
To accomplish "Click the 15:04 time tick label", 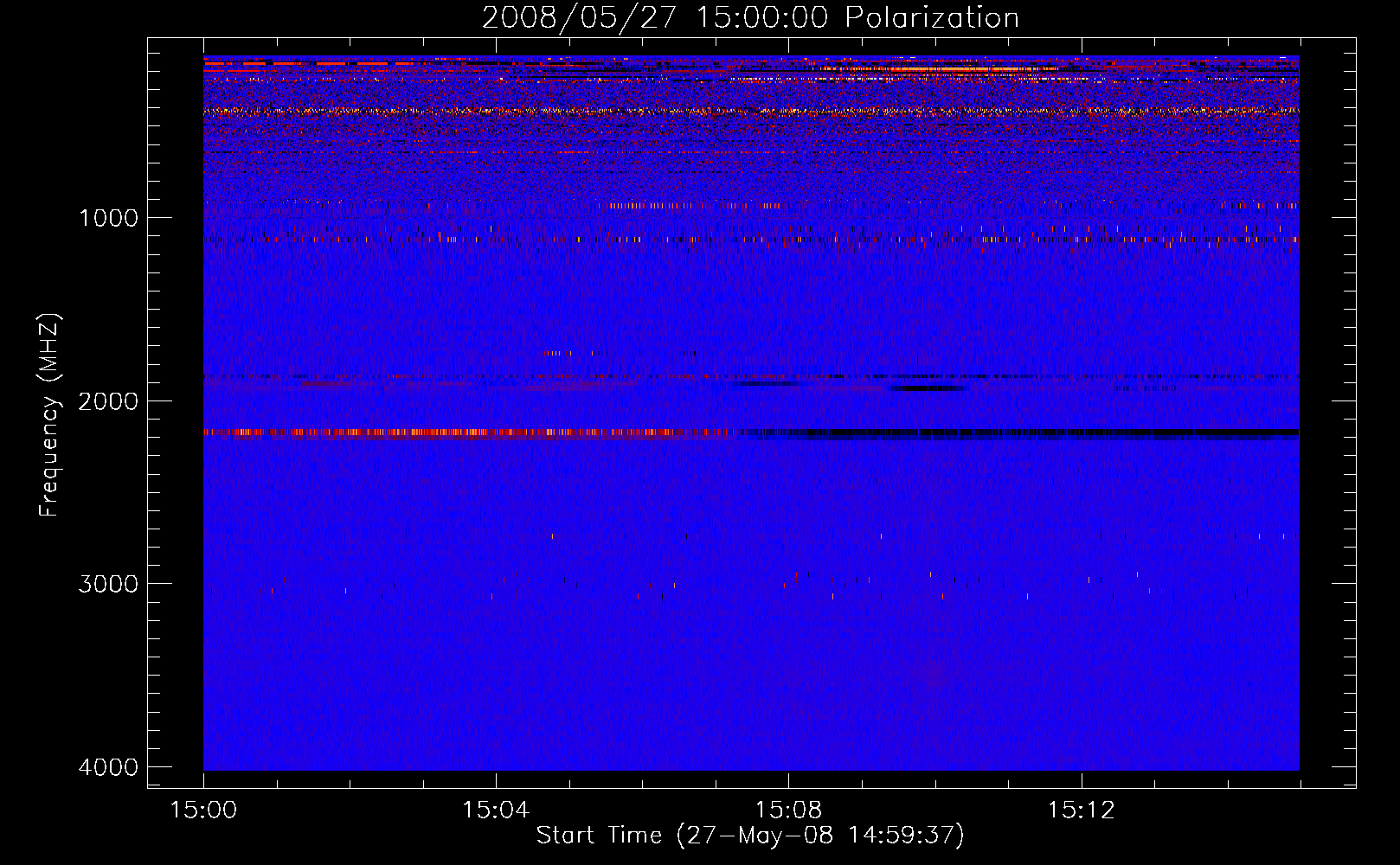I will pyautogui.click(x=496, y=811).
